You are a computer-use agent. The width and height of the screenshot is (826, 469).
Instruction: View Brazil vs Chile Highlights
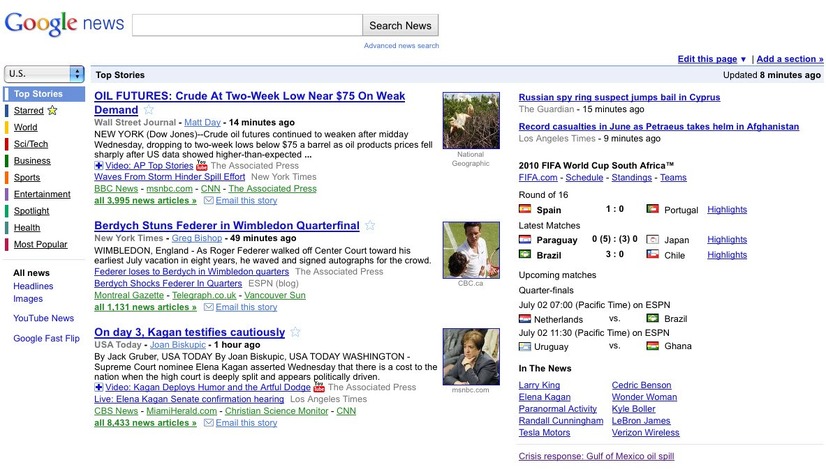click(727, 255)
